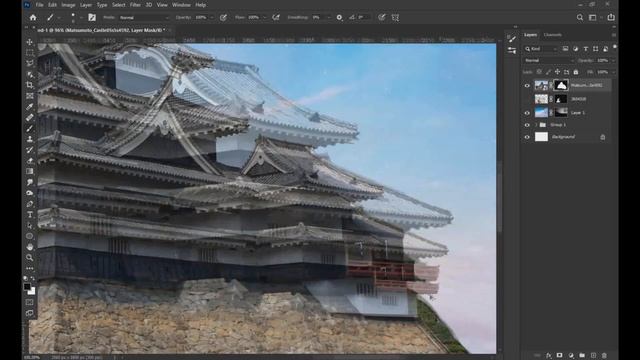
Task: Hide the Group 1 layer group
Action: point(527,125)
